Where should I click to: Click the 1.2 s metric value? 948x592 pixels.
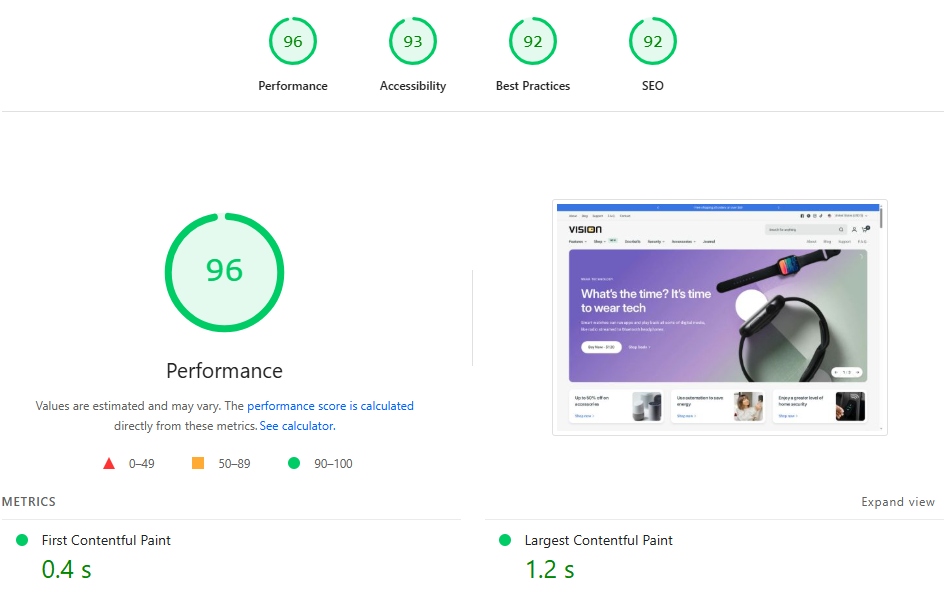coord(550,570)
